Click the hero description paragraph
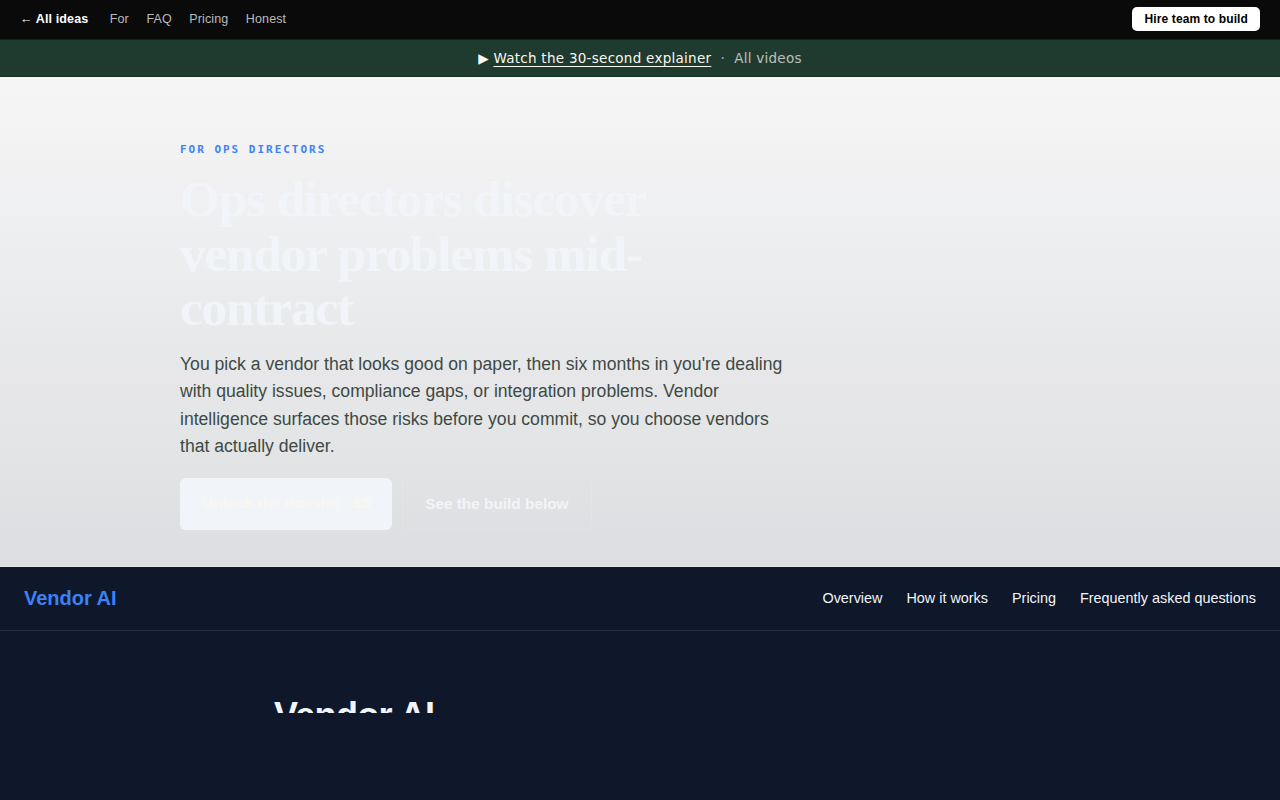Image resolution: width=1280 pixels, height=800 pixels. click(481, 405)
